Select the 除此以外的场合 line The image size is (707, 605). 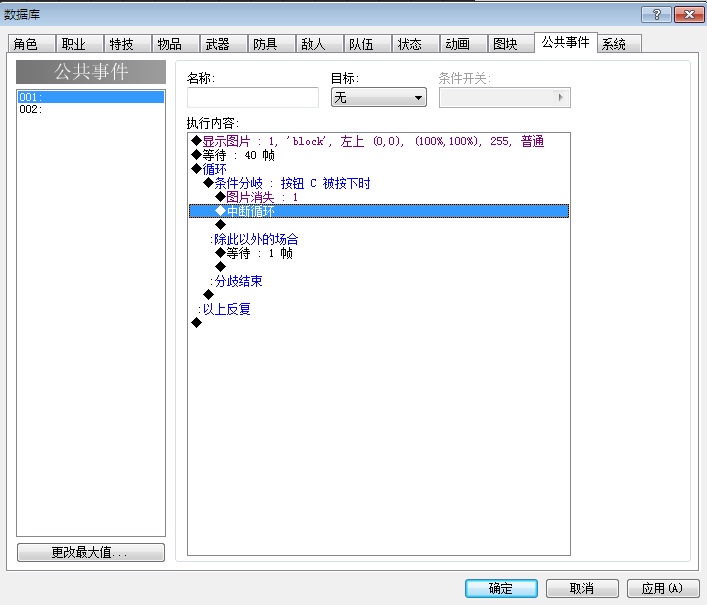coord(379,239)
